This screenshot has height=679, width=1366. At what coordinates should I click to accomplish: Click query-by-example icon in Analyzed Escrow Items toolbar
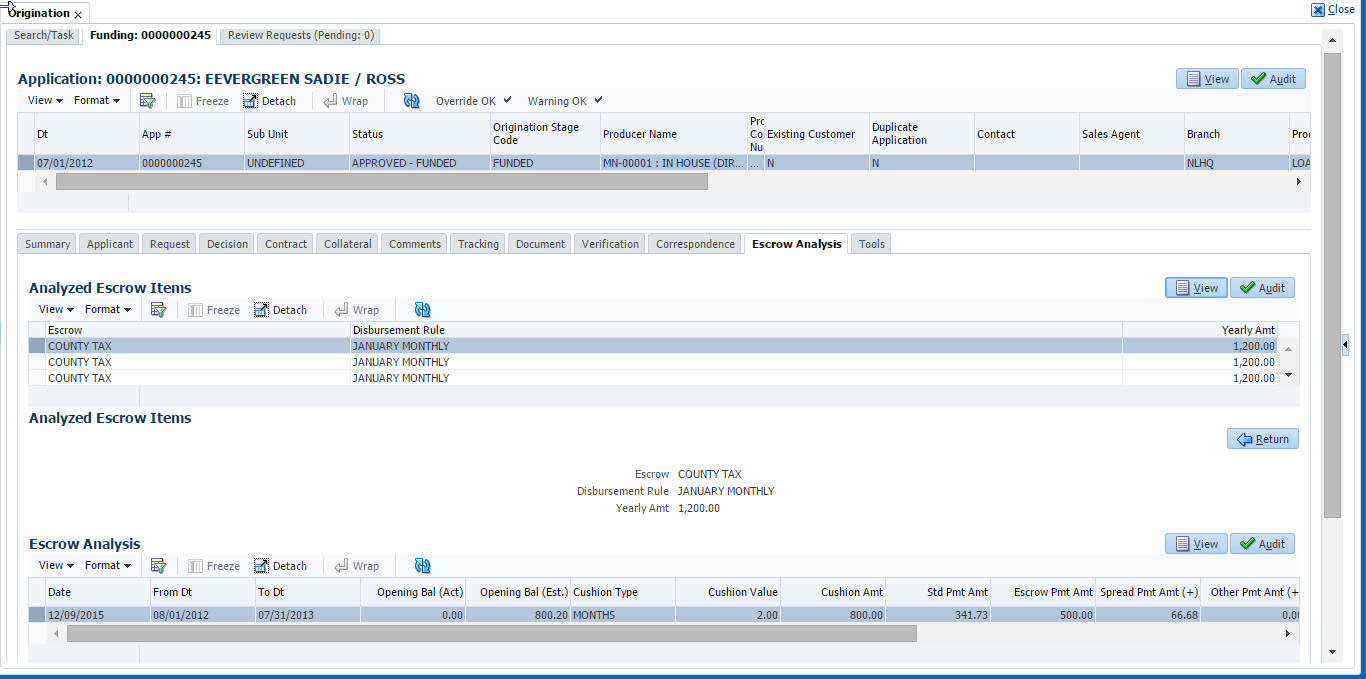(158, 310)
